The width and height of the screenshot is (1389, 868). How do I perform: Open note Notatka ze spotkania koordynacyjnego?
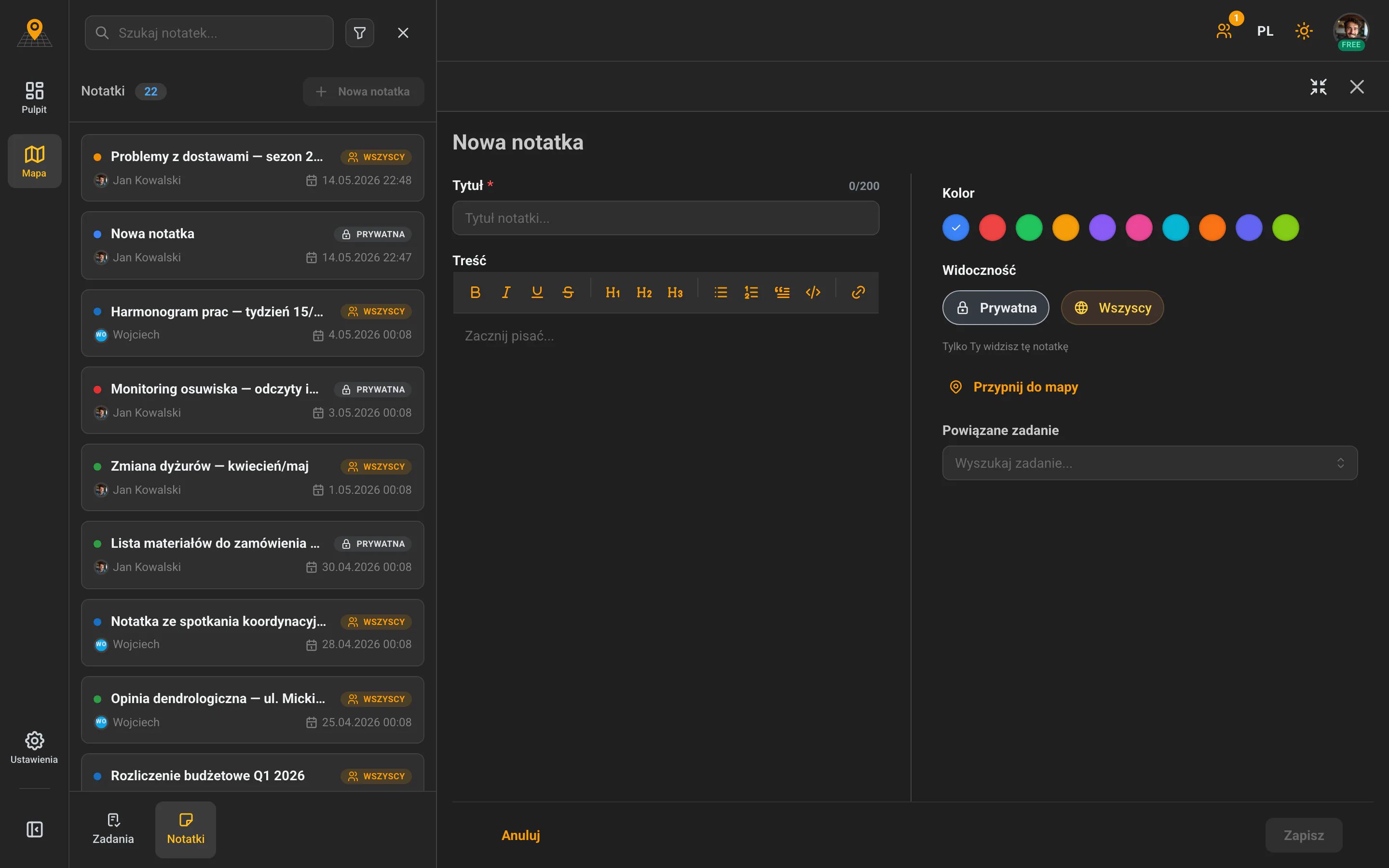tap(253, 633)
